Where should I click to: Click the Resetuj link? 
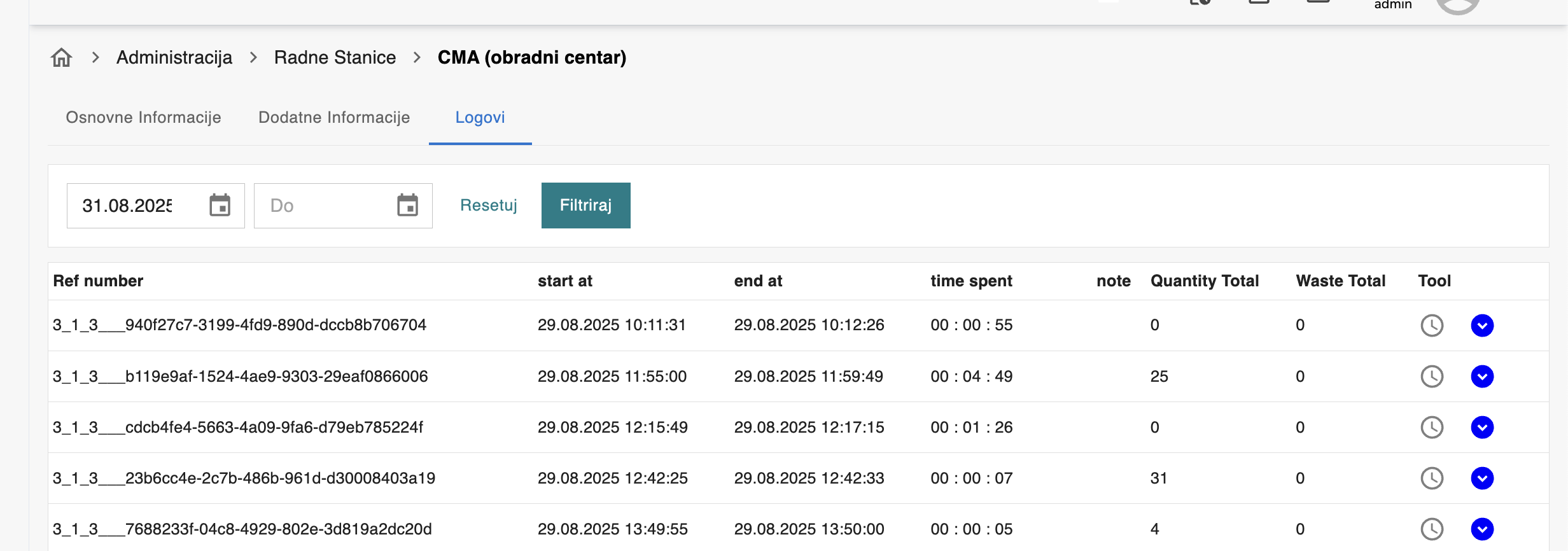tap(488, 206)
